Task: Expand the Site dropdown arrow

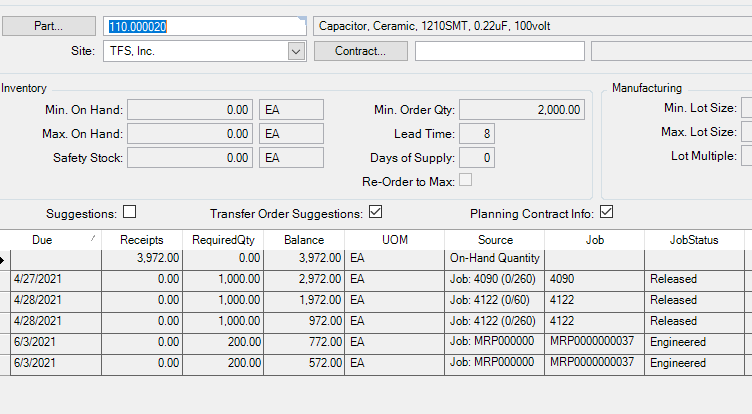Action: [296, 51]
